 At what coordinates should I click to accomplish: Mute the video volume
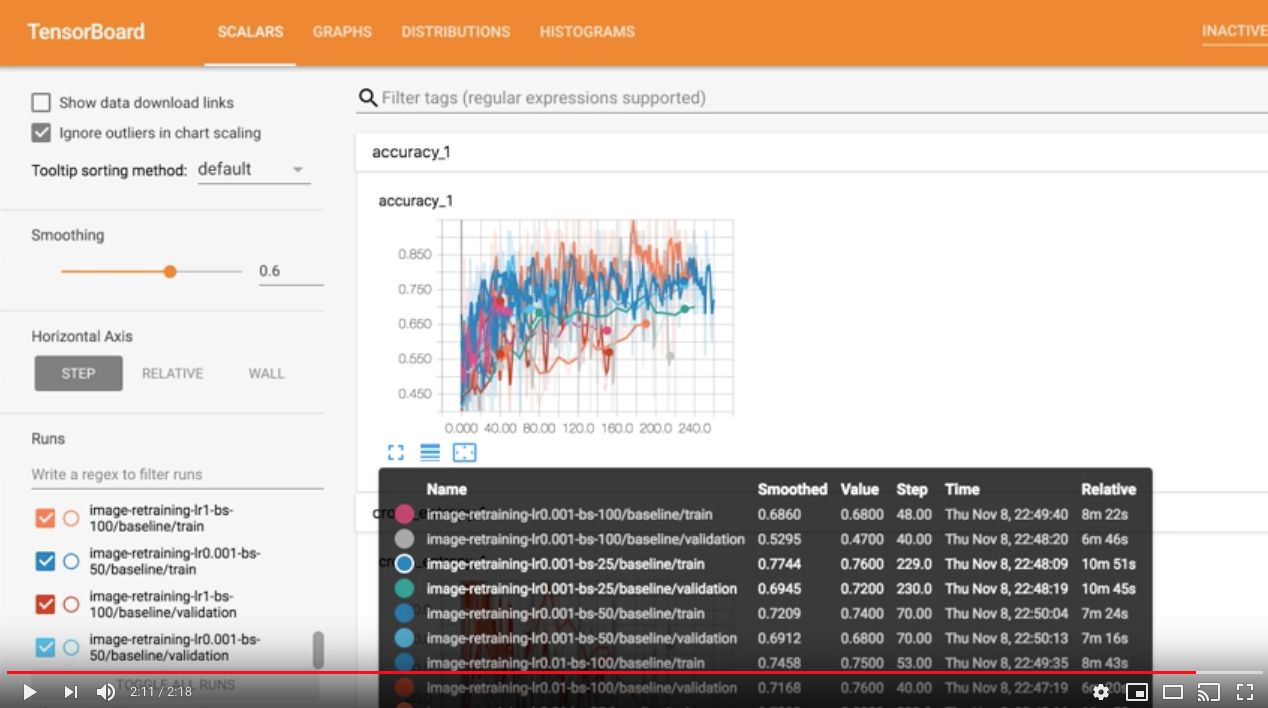[105, 691]
